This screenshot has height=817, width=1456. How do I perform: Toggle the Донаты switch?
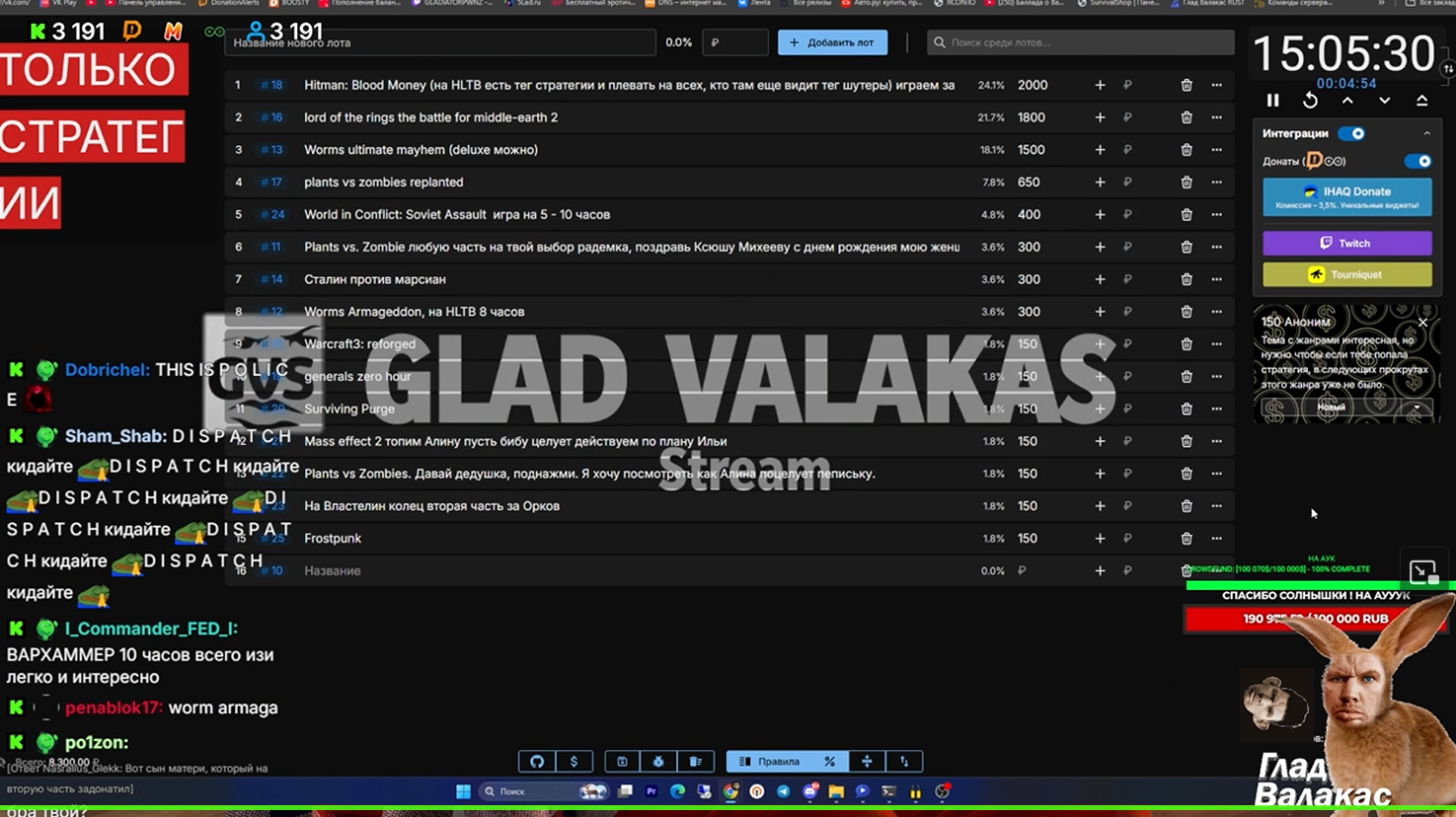[1418, 161]
